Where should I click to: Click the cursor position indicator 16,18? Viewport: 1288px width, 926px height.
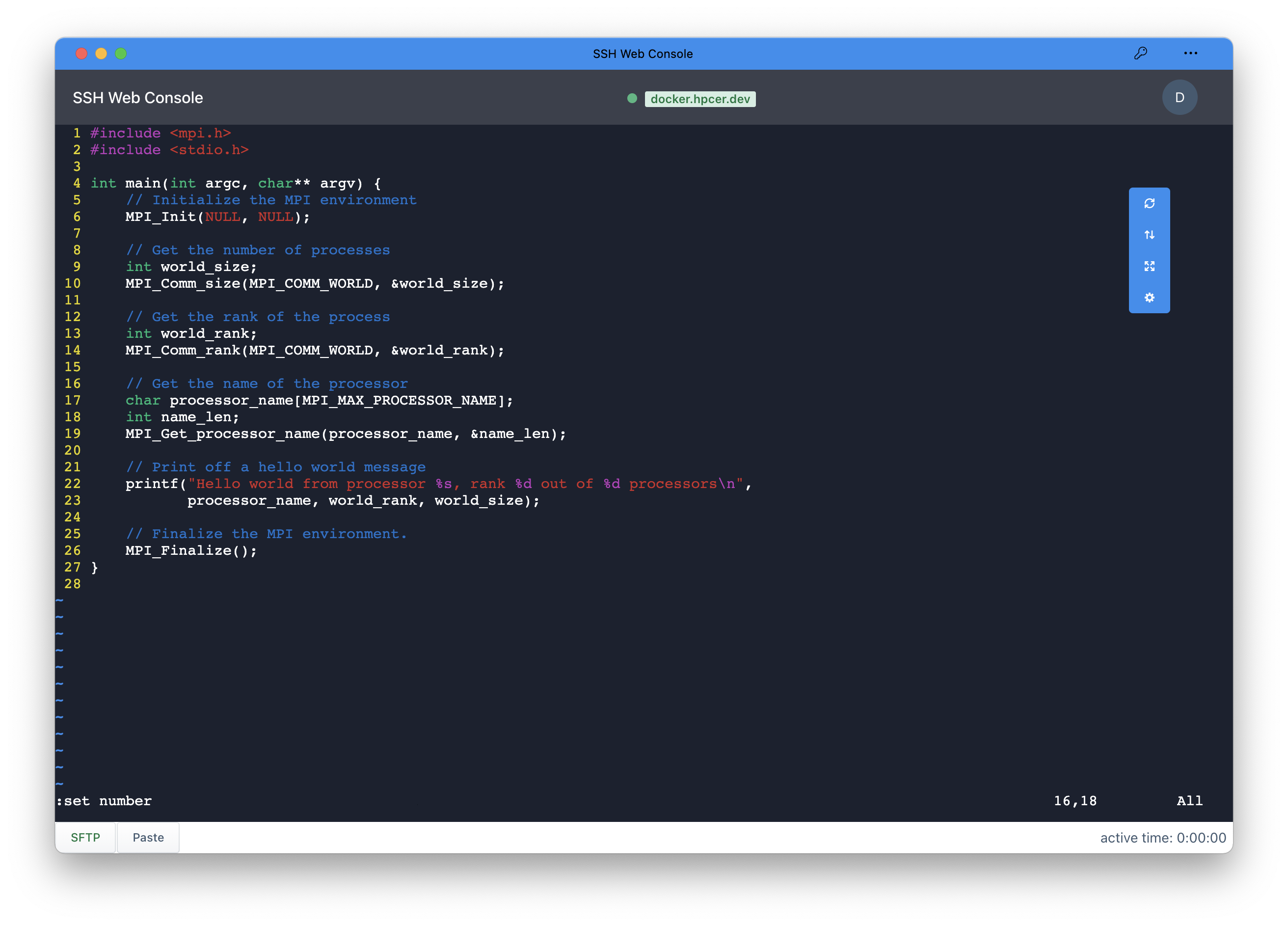coord(1075,801)
